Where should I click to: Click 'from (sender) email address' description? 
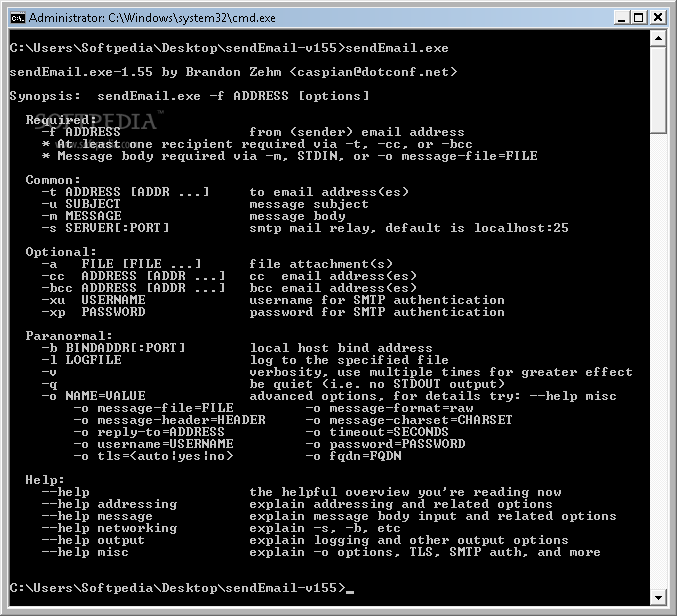click(357, 132)
